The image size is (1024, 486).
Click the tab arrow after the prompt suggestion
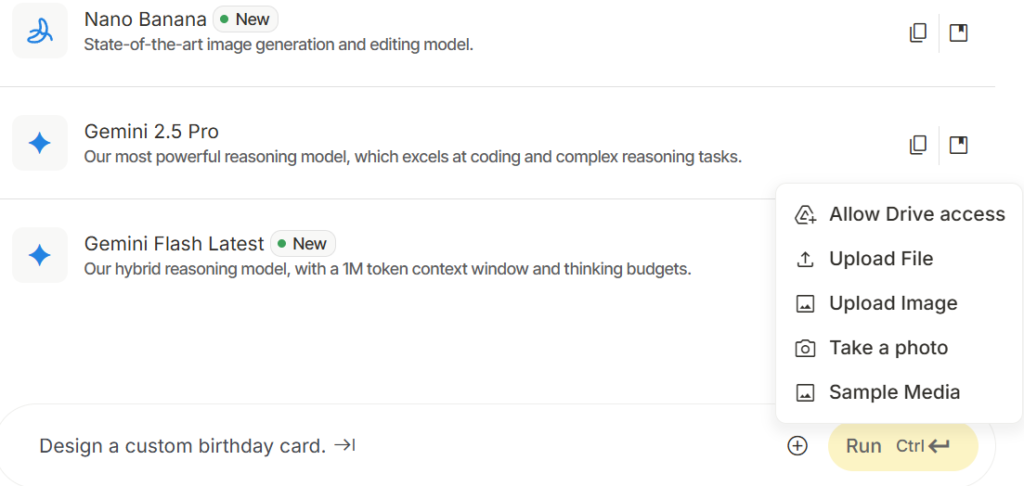pyautogui.click(x=345, y=446)
